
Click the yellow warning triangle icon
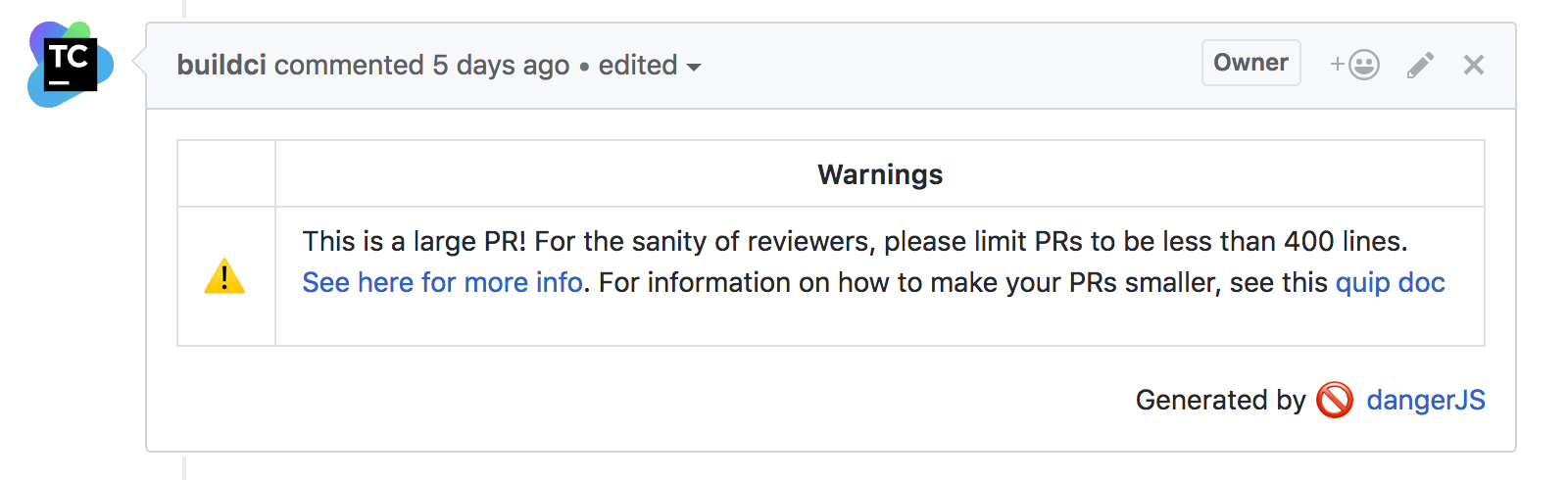(x=224, y=276)
